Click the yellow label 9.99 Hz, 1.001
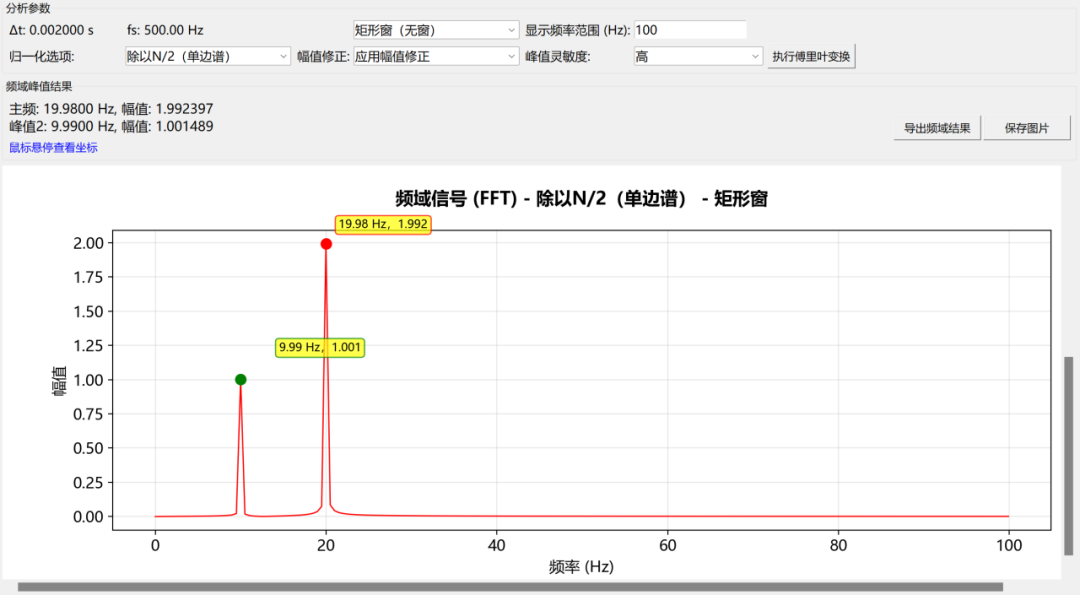 click(x=320, y=347)
